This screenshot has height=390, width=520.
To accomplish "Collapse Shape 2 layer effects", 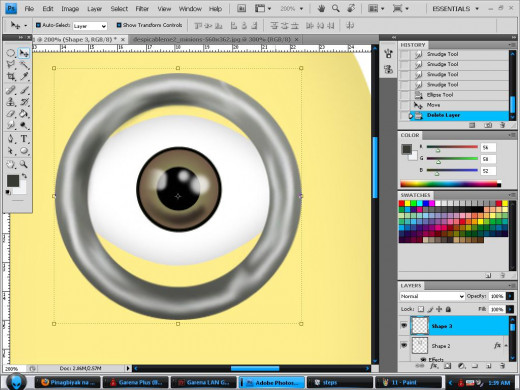I will tap(506, 345).
